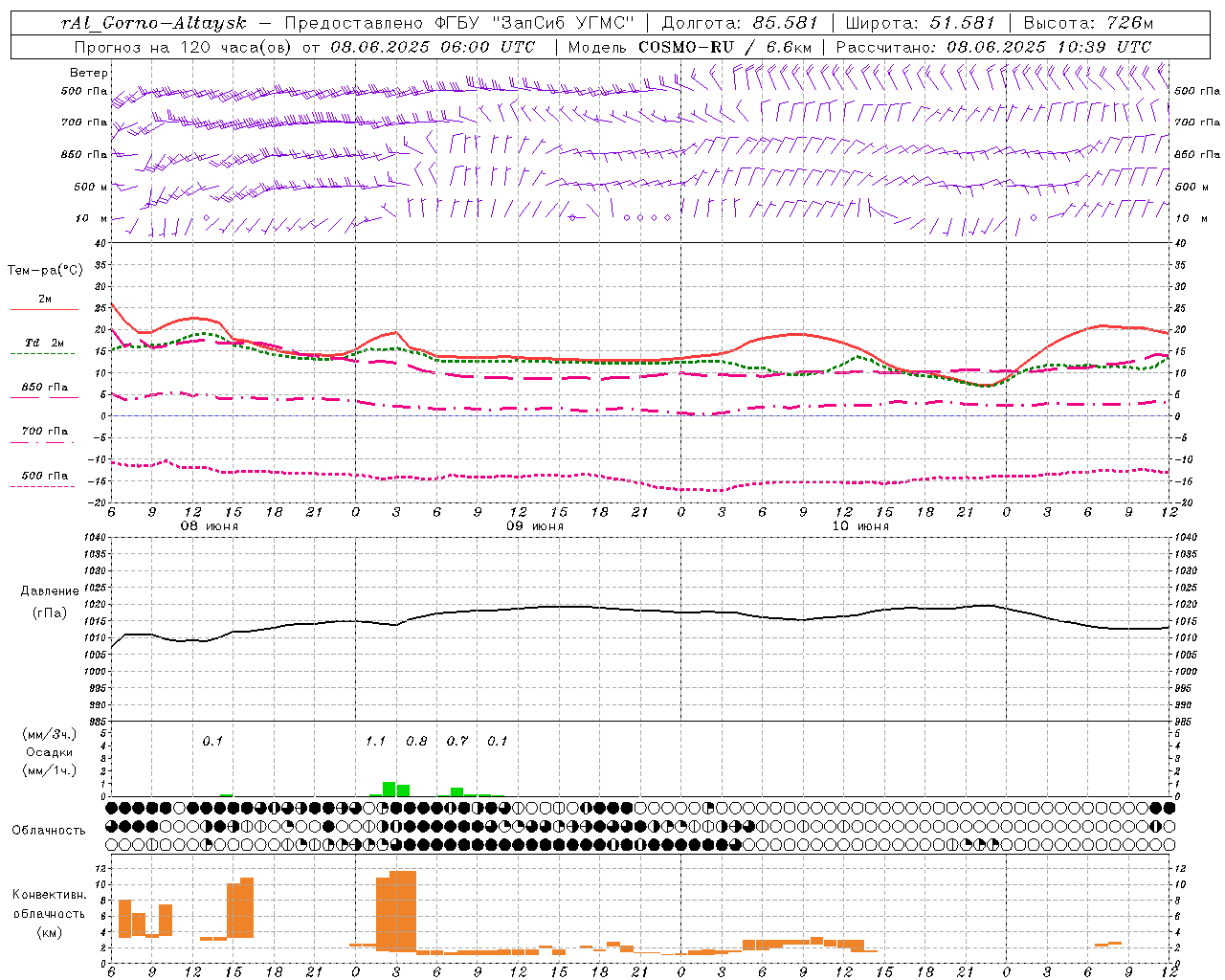Click the green dashed line sample under Td 2м
The image size is (1225, 980).
44,353
